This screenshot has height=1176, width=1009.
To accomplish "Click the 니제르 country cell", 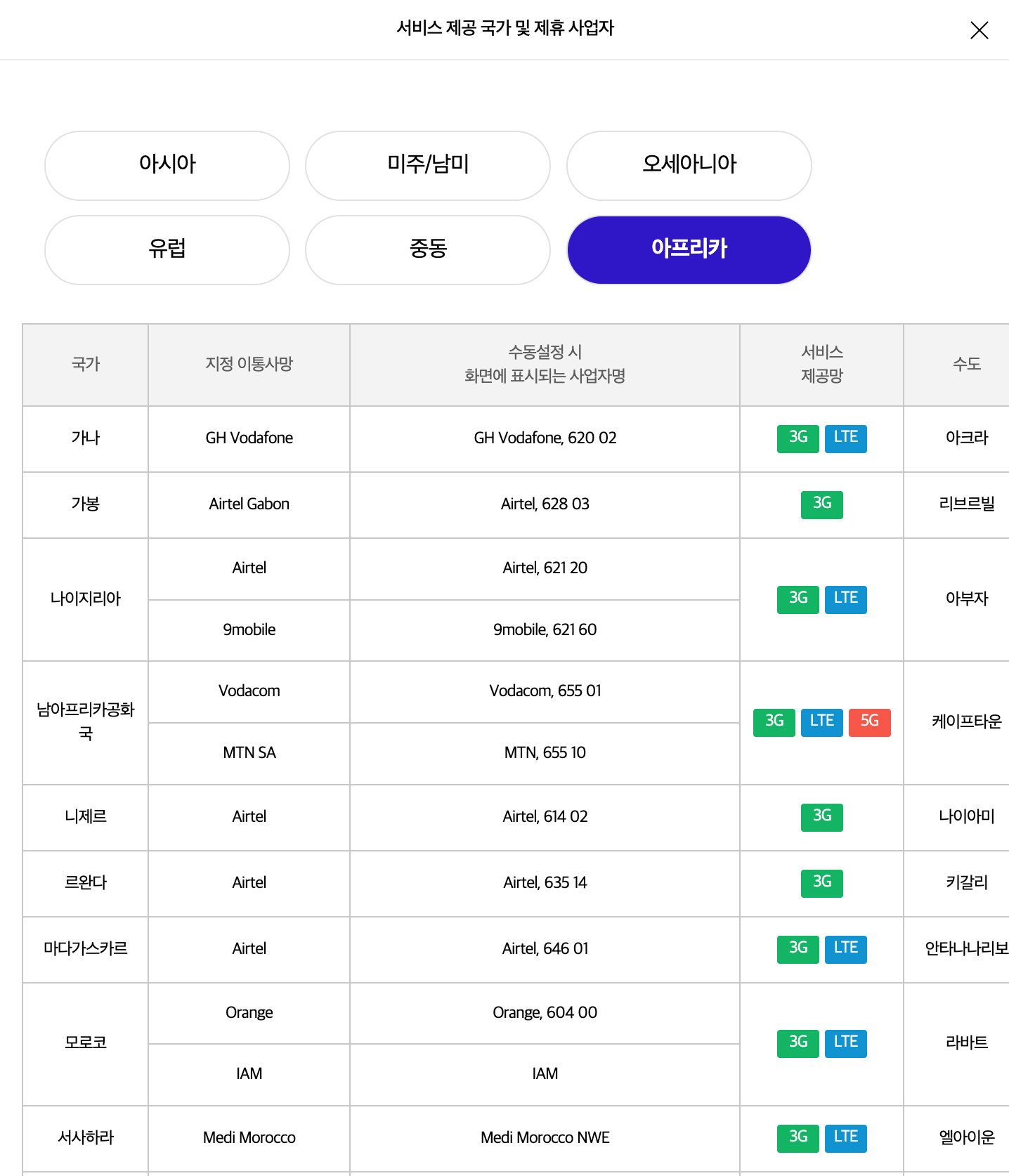I will click(86, 818).
